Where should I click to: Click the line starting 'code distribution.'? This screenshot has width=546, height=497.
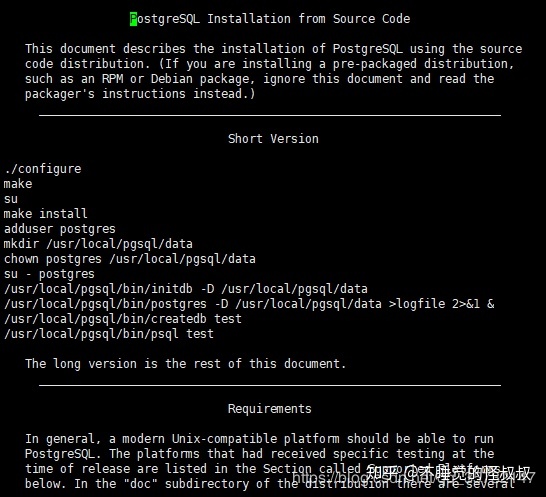click(x=270, y=64)
